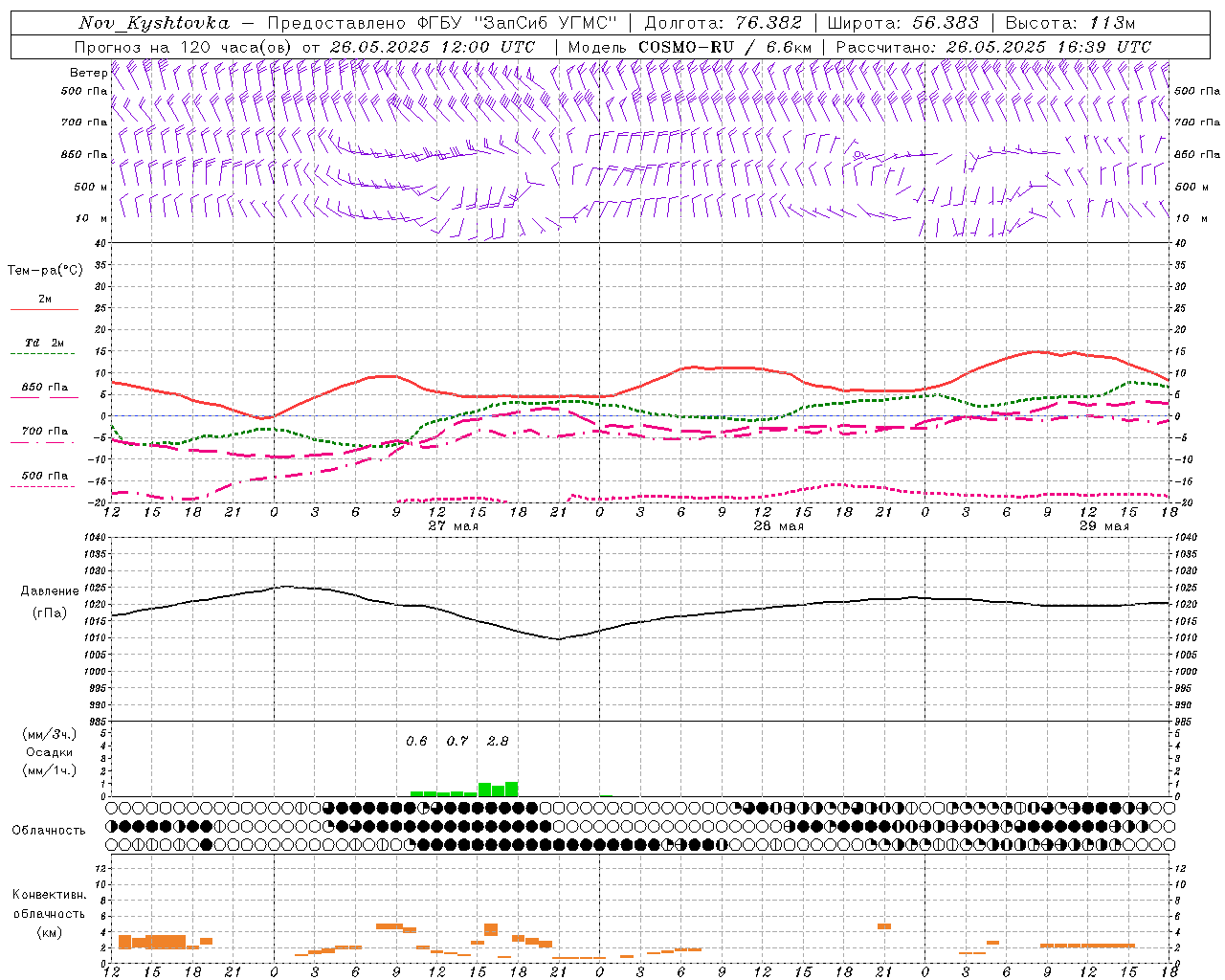Click Рассчитано: 26.05.2025 16:39 UTC text
Viewport: 1225px width, 980px height.
tap(993, 47)
